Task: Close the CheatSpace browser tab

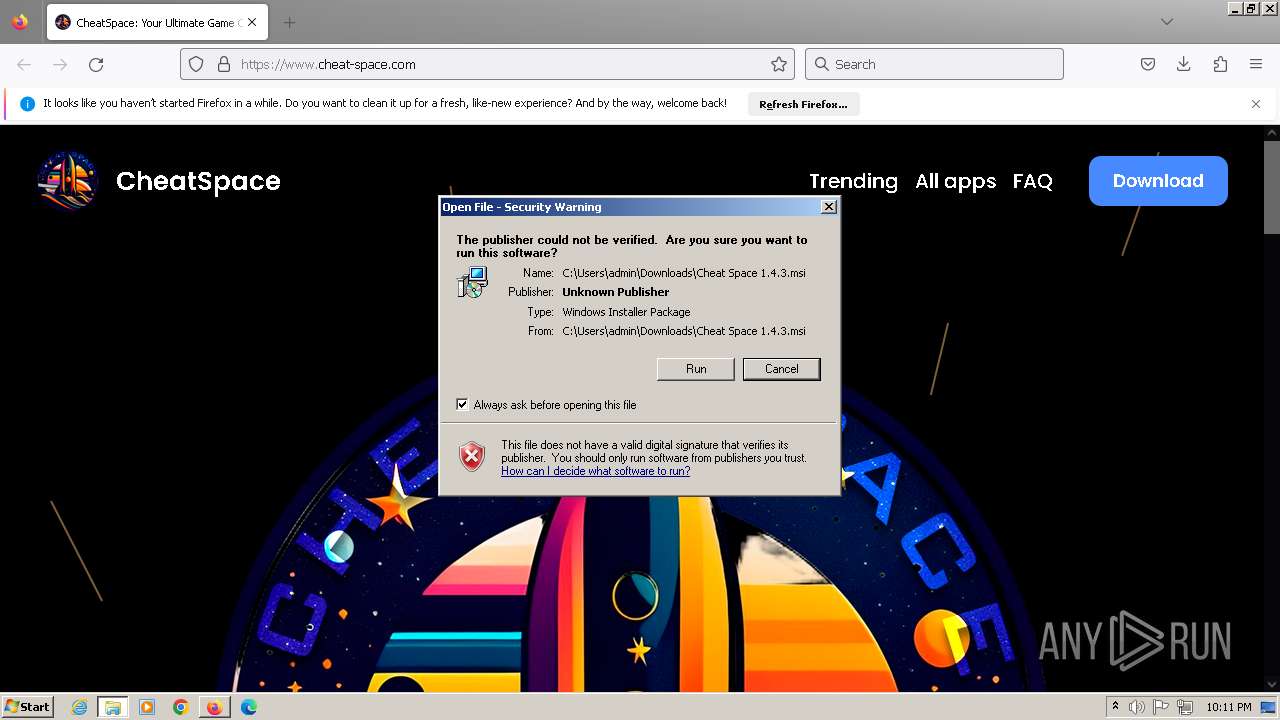Action: [x=251, y=22]
